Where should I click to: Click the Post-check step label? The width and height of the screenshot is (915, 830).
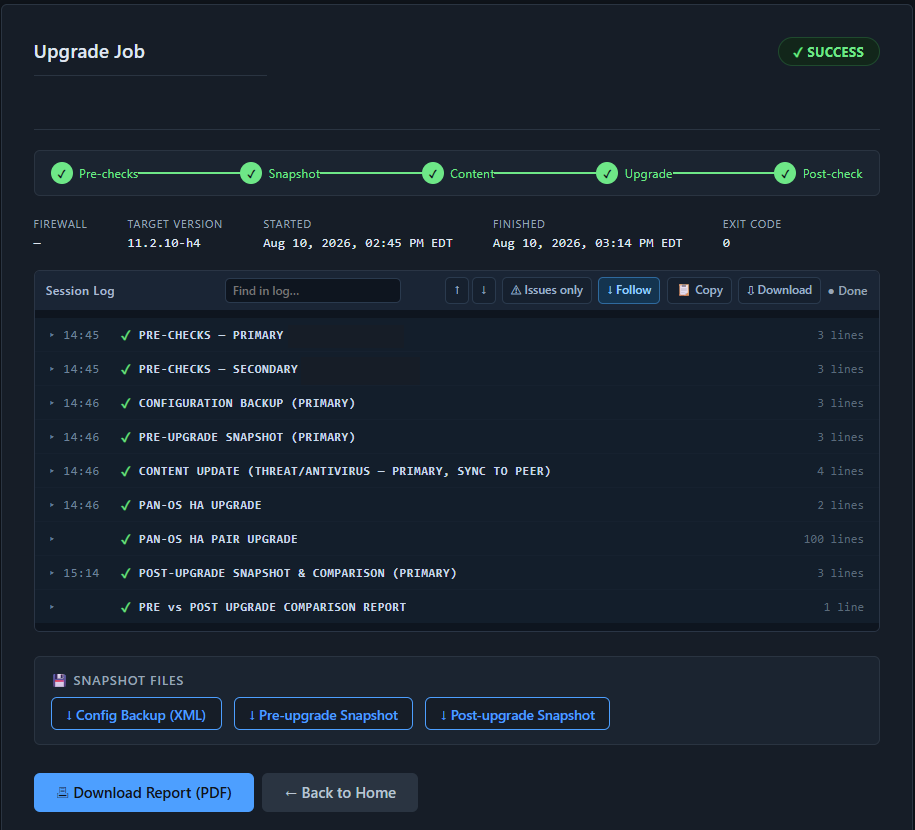coord(833,173)
